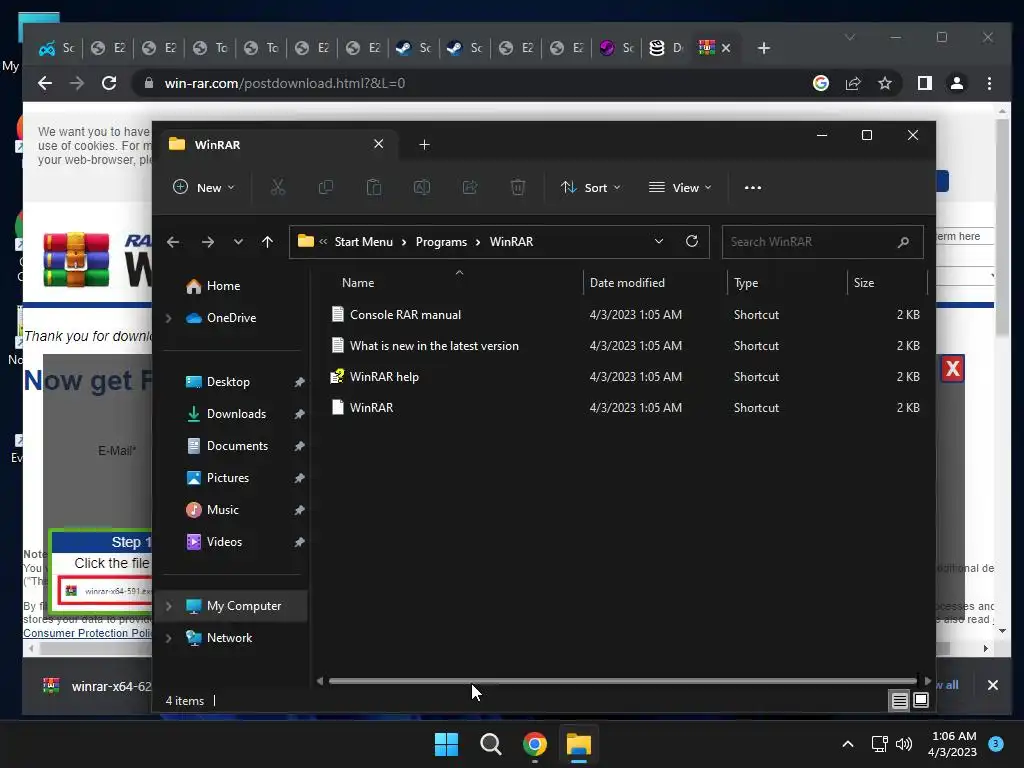The image size is (1024, 768).
Task: Go up one folder level in Explorer
Action: (x=267, y=242)
